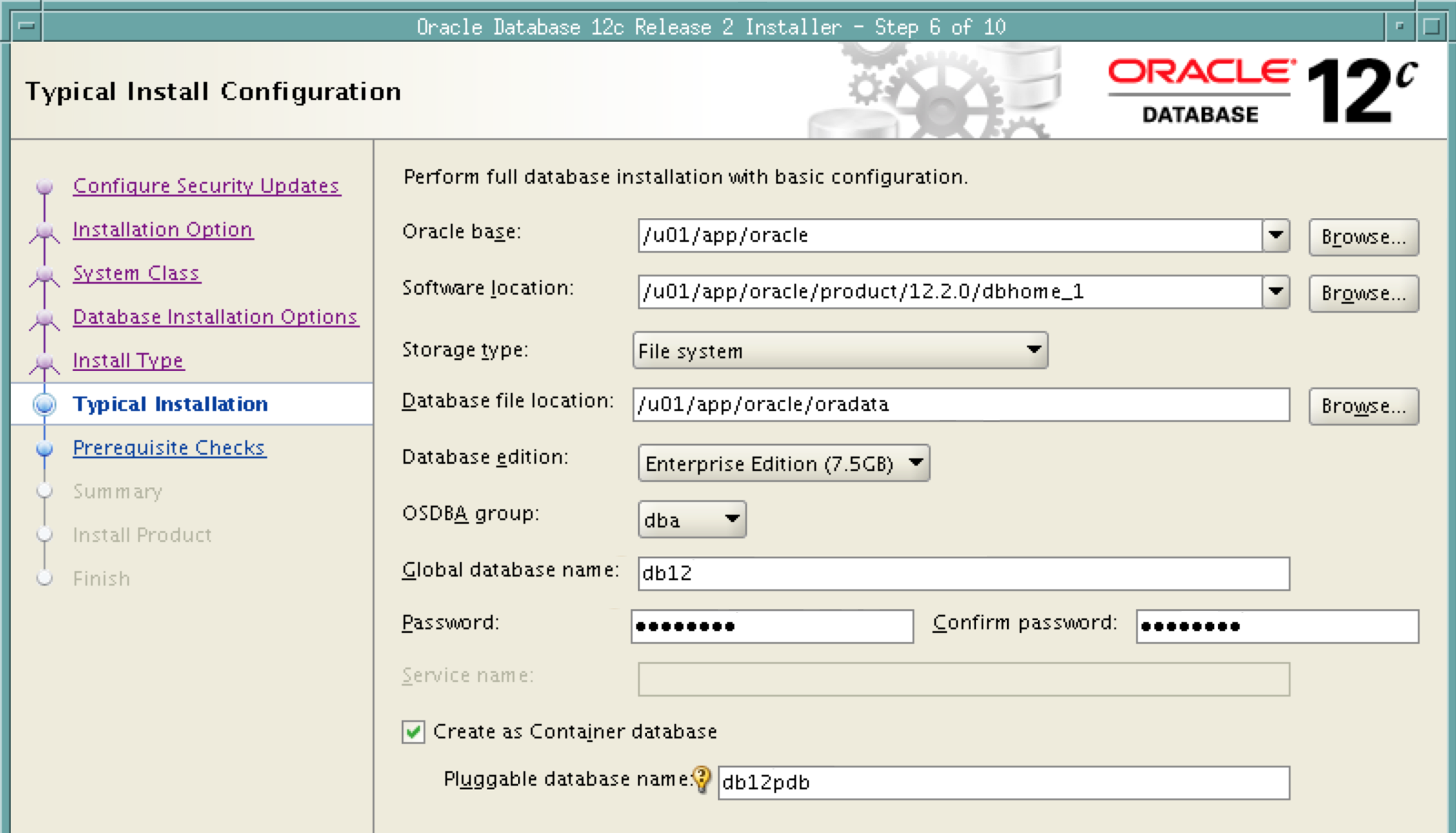Browse for the Database file location

click(1363, 406)
